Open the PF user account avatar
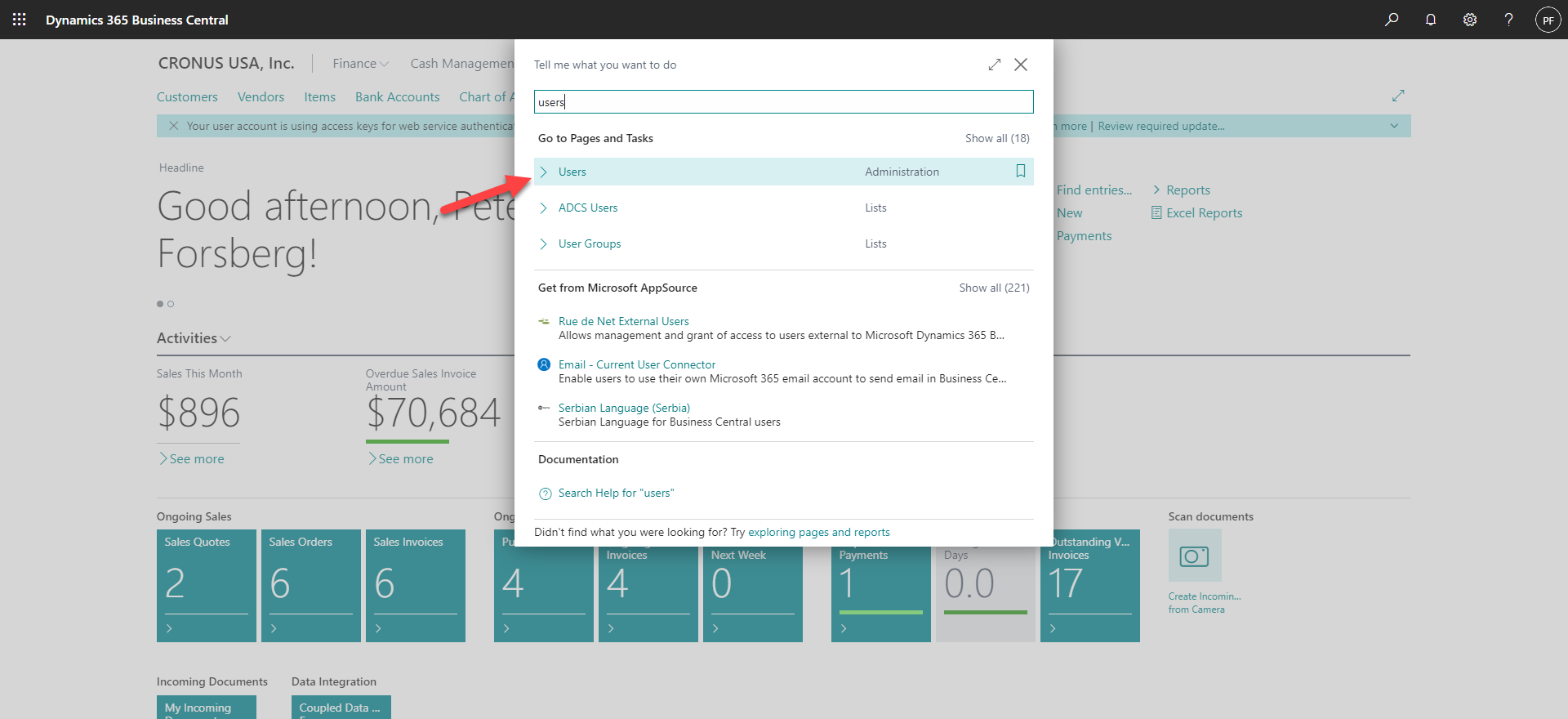The height and width of the screenshot is (719, 1568). 1548,20
